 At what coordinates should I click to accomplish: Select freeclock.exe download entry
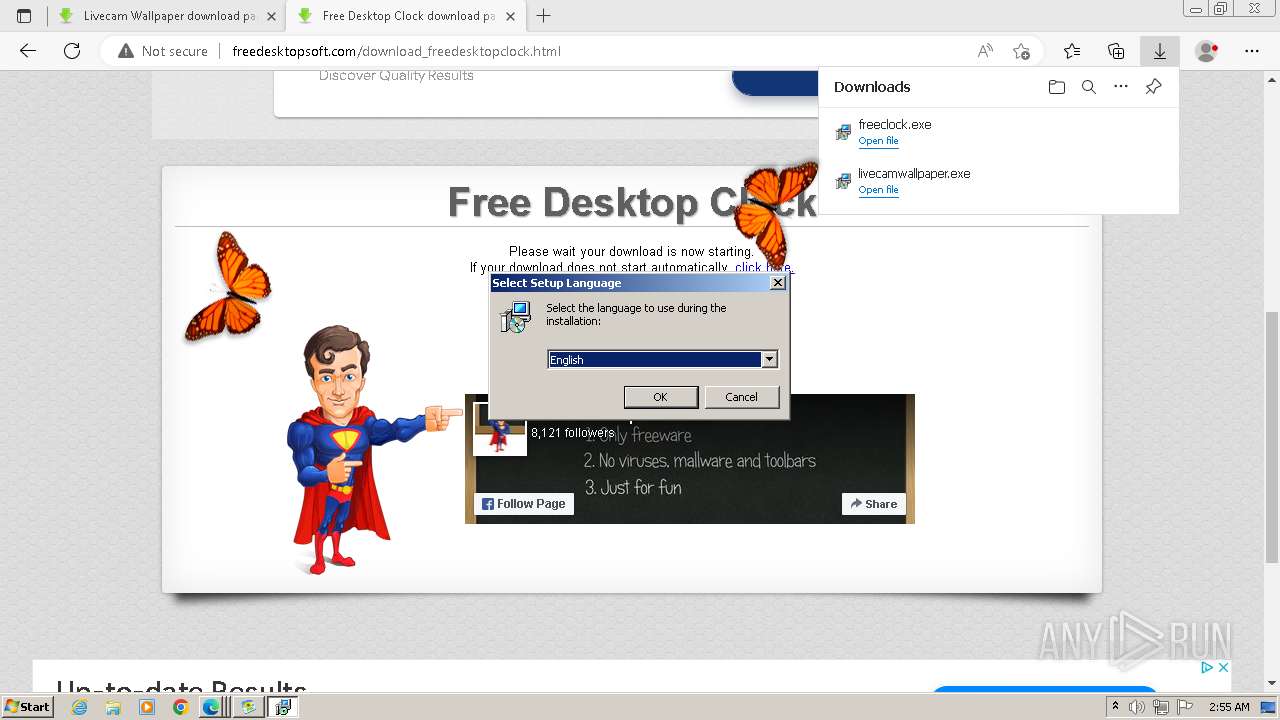(x=998, y=132)
